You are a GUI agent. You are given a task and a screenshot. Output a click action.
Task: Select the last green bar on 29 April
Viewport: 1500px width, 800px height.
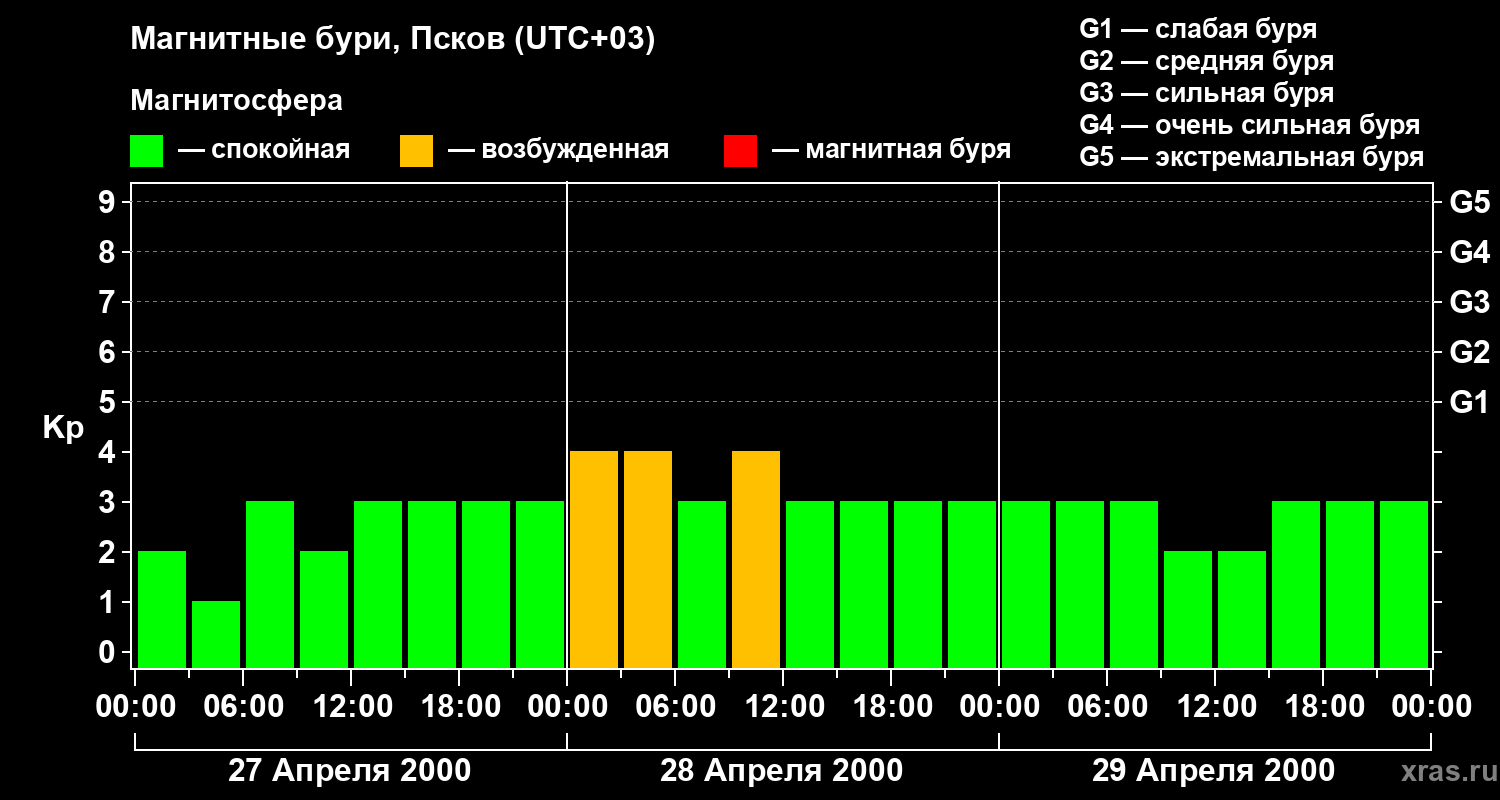(1404, 584)
